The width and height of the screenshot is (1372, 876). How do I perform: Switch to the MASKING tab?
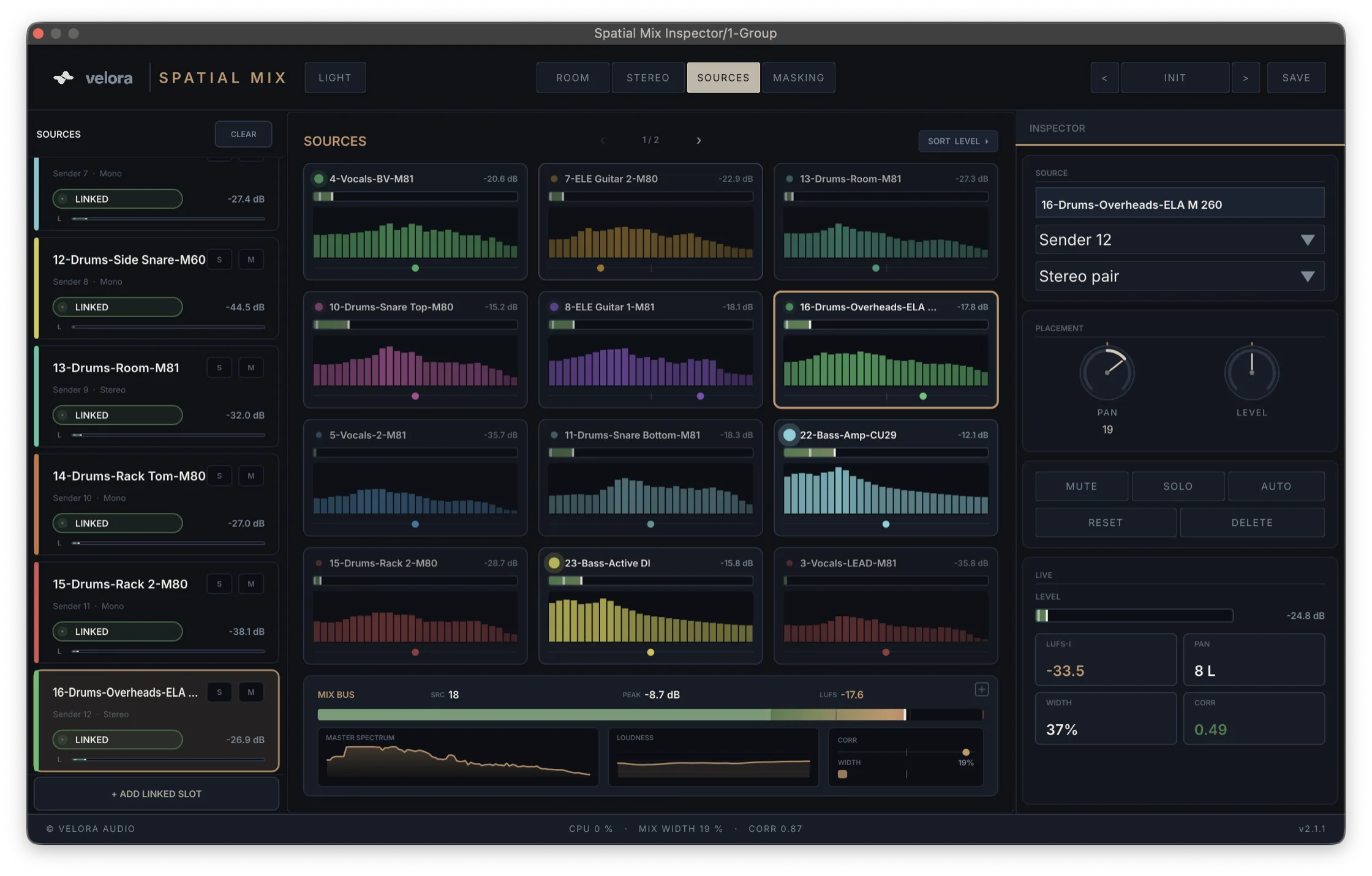tap(798, 78)
